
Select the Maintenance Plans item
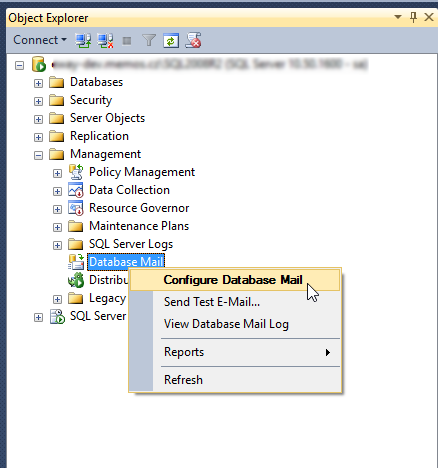(139, 226)
